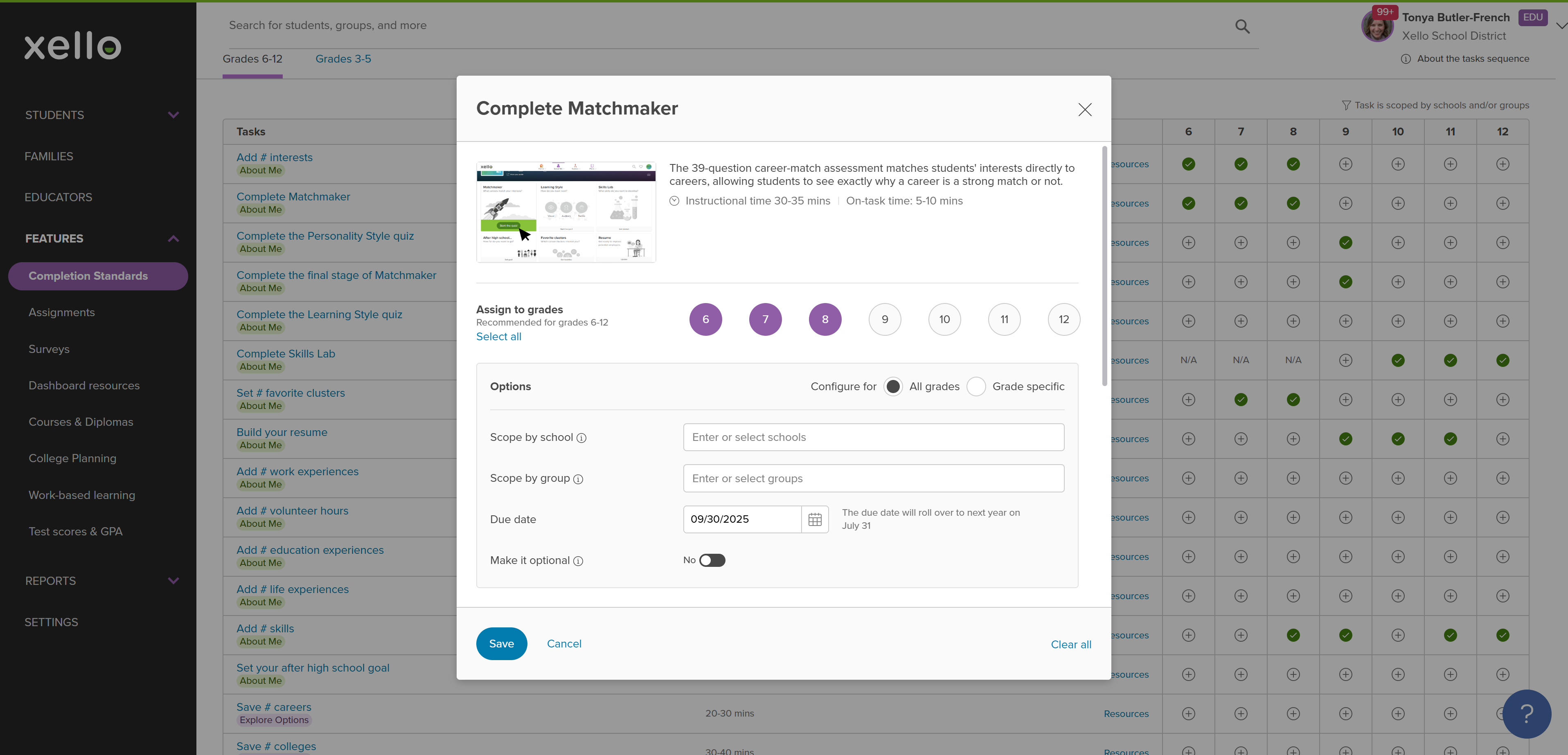Open the Complete Skills Lab task link

click(286, 354)
